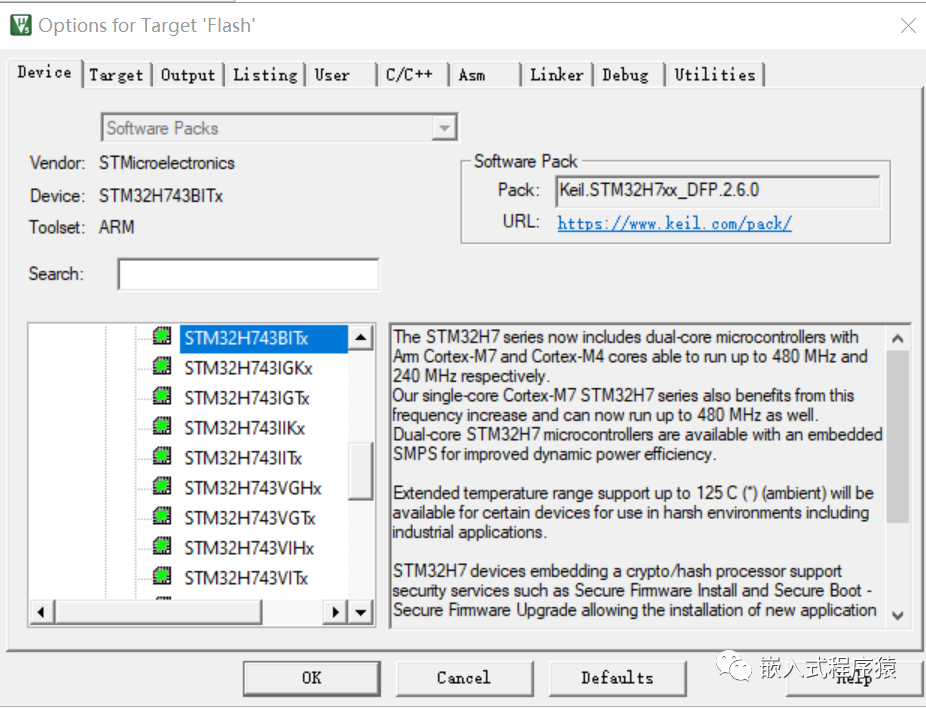Open the Utilities tab

(715, 73)
